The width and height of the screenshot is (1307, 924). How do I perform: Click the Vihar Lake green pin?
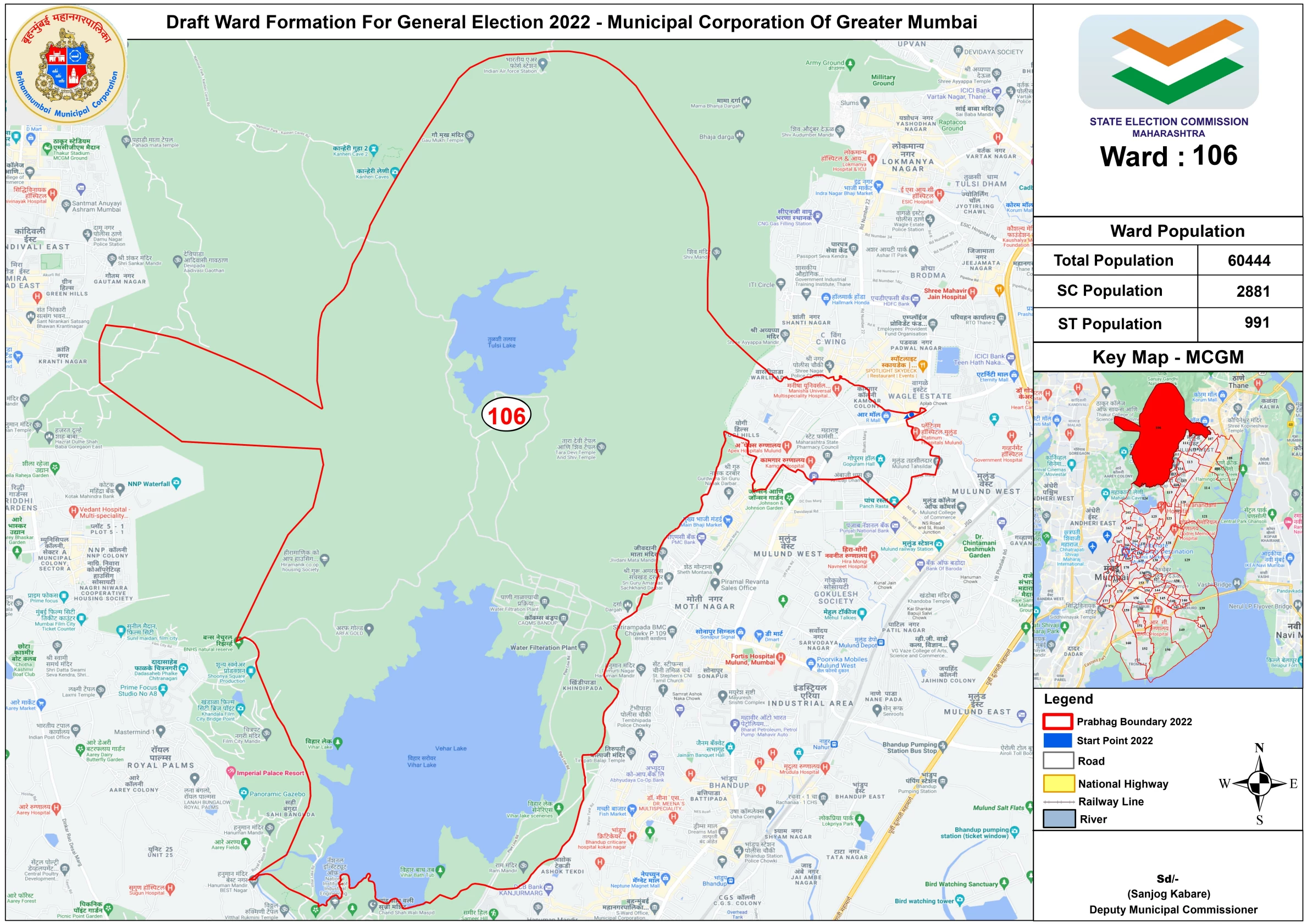pyautogui.click(x=338, y=743)
